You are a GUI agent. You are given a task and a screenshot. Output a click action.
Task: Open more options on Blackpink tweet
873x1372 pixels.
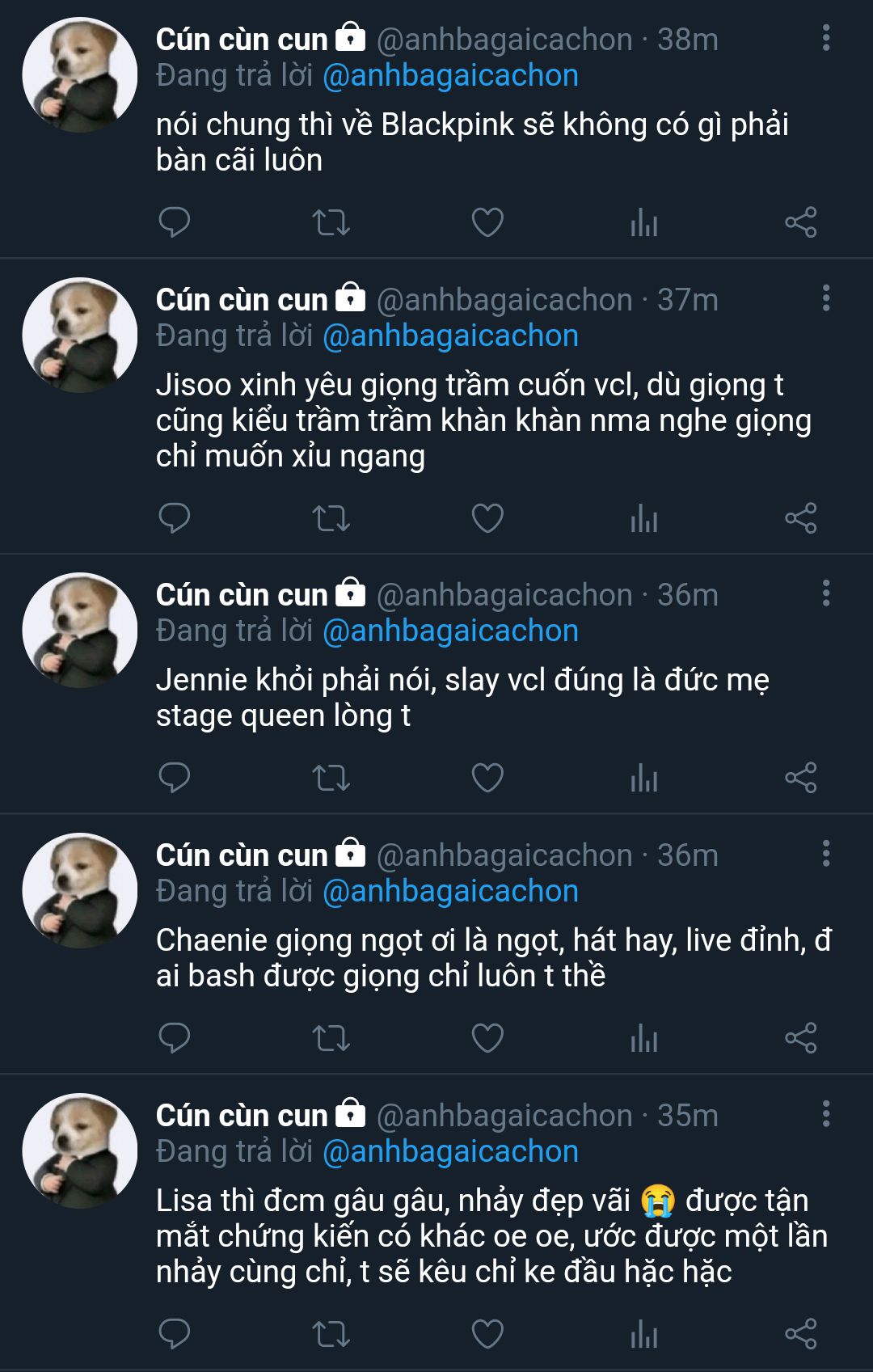click(x=825, y=38)
